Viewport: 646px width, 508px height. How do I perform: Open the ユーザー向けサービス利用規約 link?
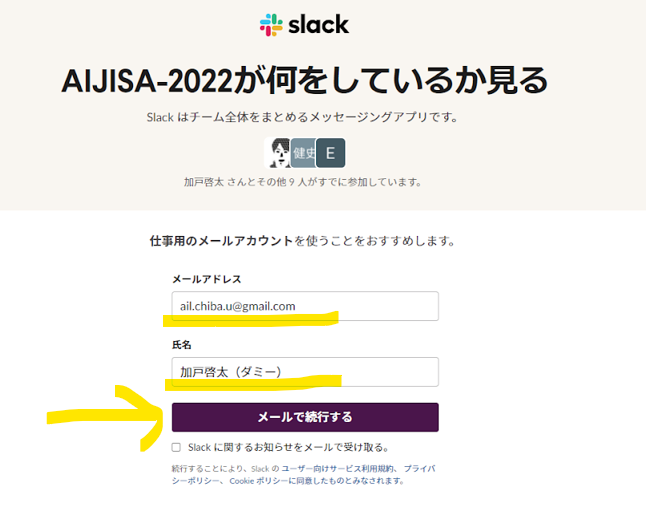pos(337,469)
